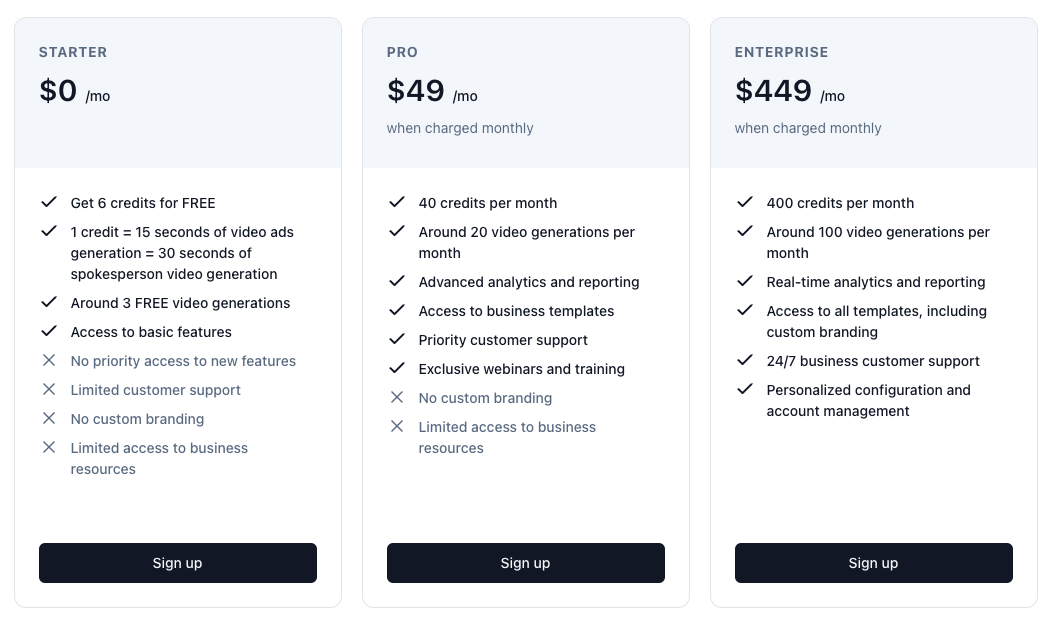Click the checkmark beside 'Get 6 credits for FREE'
Image resolution: width=1054 pixels, height=624 pixels.
tap(49, 202)
